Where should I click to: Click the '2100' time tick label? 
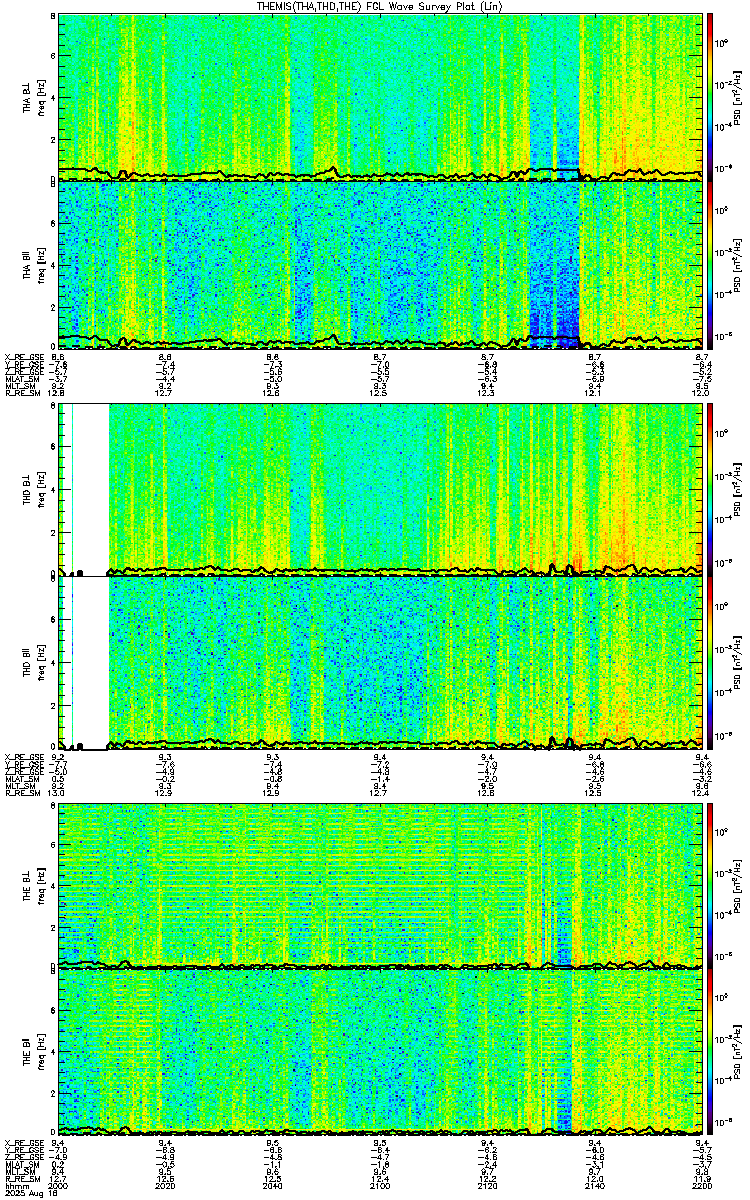(380, 1185)
